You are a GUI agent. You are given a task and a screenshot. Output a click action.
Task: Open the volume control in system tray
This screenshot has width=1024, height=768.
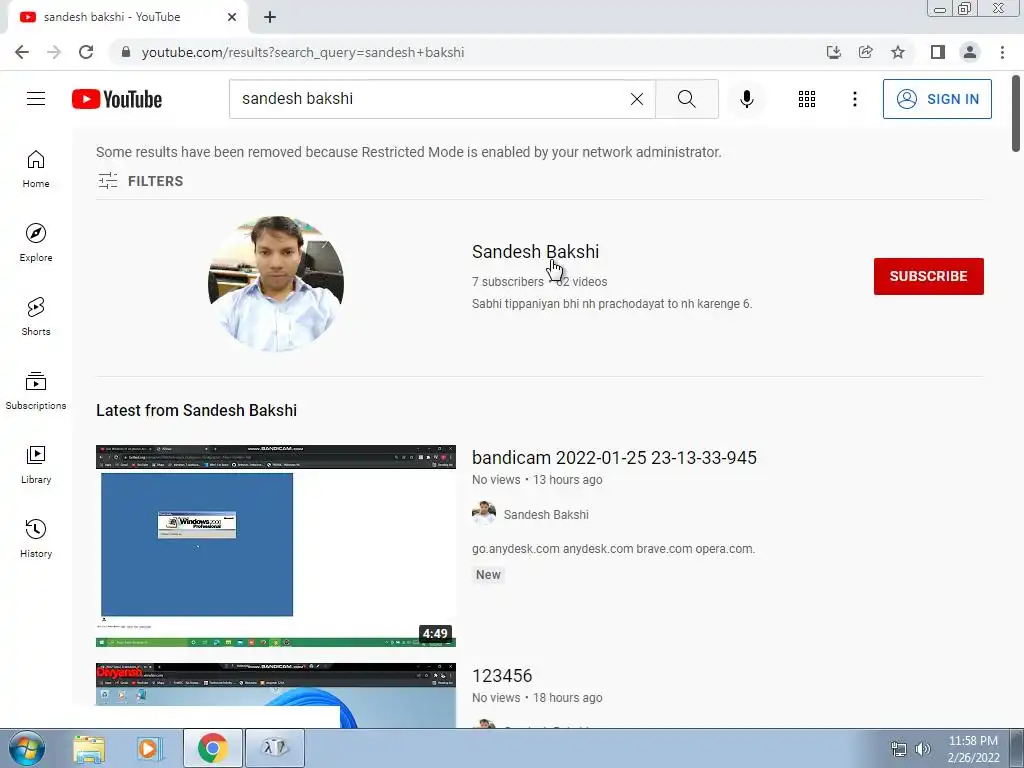[x=922, y=749]
